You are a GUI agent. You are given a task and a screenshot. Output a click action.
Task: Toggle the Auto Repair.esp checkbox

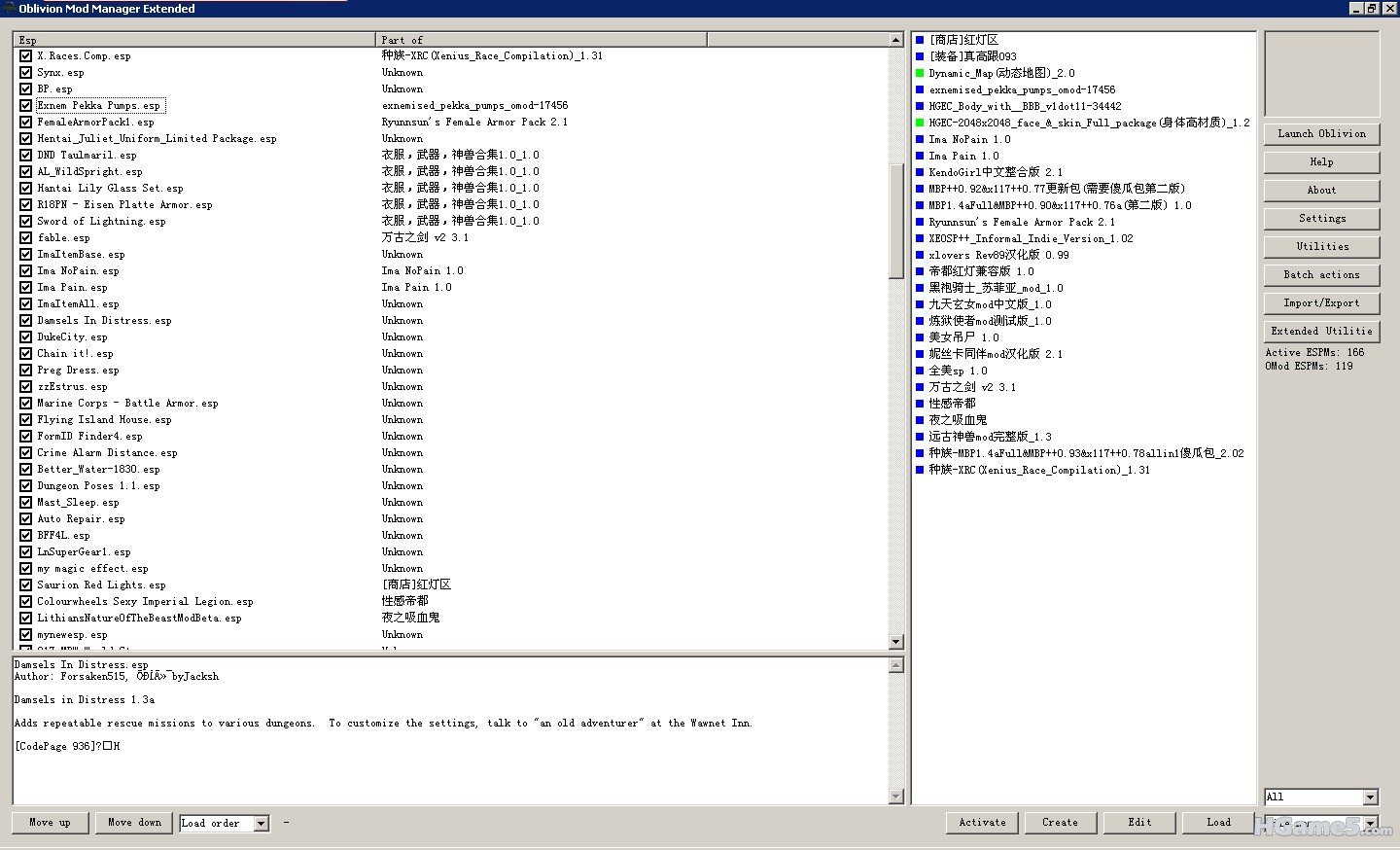pyautogui.click(x=25, y=519)
